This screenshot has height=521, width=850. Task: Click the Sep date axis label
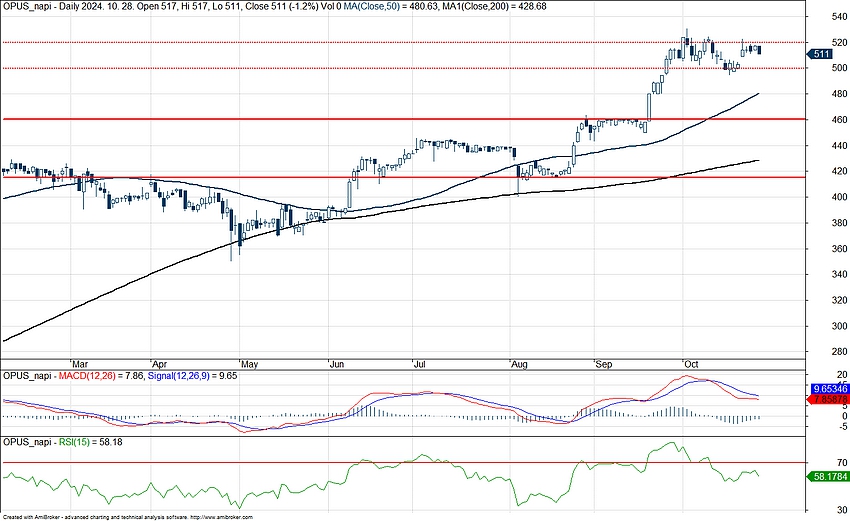[x=604, y=364]
